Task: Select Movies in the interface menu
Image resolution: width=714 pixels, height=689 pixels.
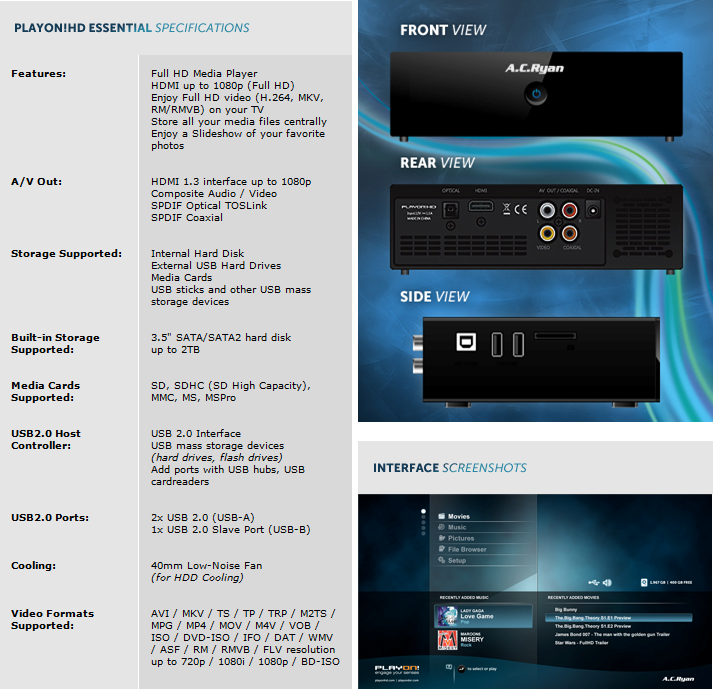Action: click(459, 516)
